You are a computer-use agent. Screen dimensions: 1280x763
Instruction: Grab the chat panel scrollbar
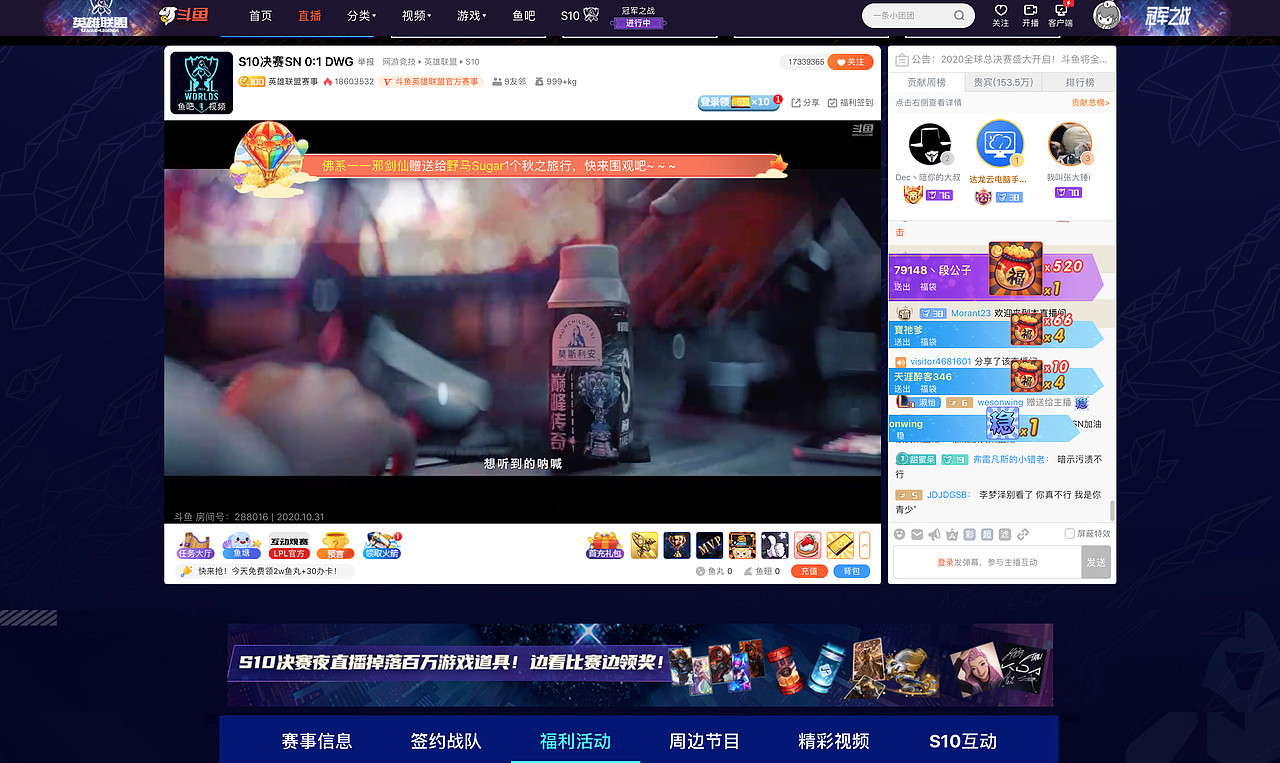click(1111, 510)
